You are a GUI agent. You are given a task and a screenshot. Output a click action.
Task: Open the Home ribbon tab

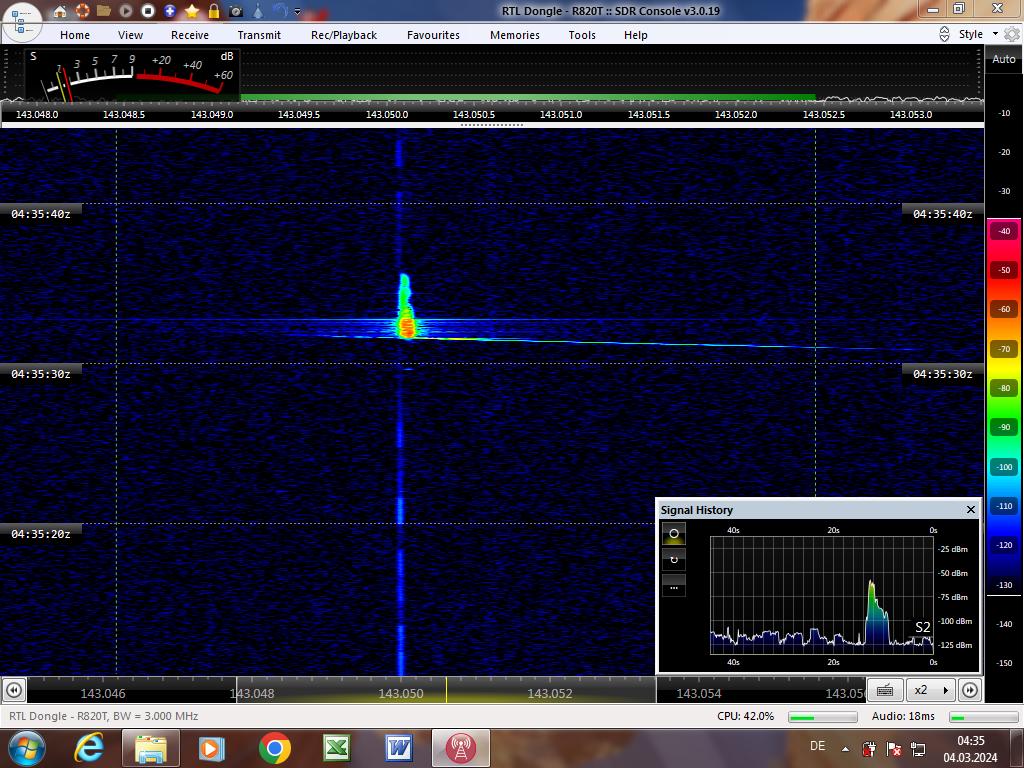75,35
